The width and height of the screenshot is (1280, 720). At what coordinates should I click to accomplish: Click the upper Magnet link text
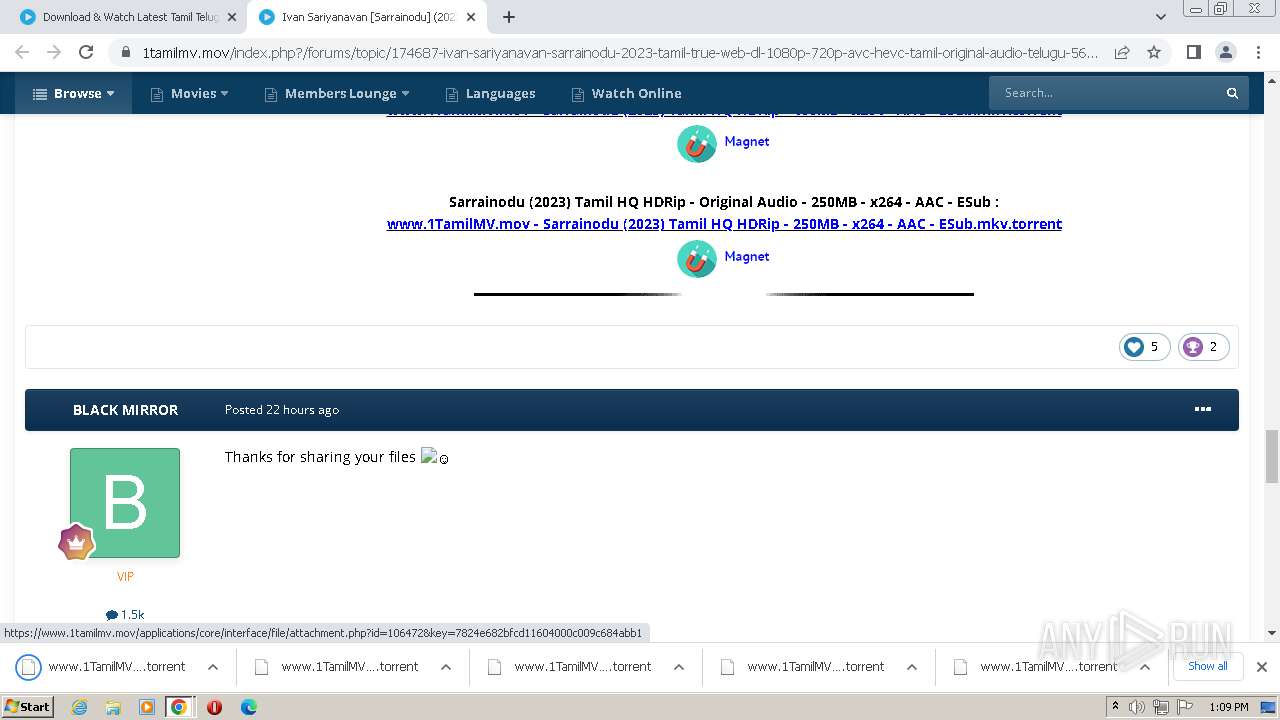(x=747, y=141)
